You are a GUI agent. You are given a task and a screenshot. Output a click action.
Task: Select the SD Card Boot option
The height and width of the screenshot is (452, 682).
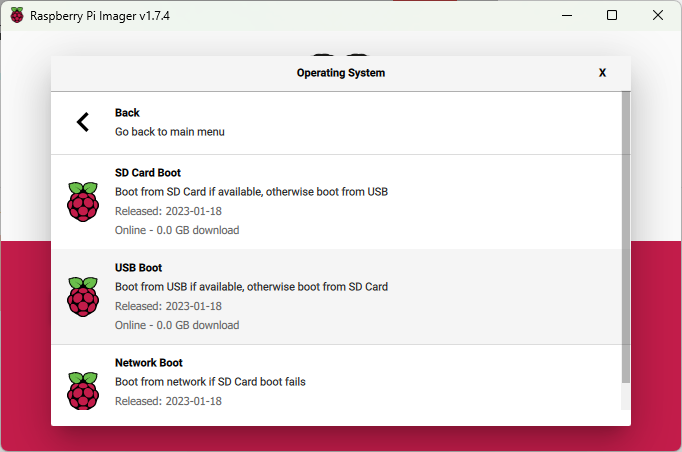[336, 202]
